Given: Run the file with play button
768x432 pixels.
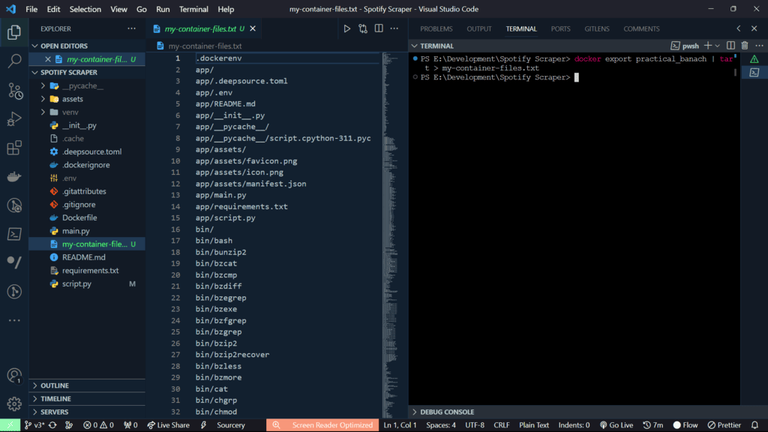Looking at the screenshot, I should click(x=347, y=29).
